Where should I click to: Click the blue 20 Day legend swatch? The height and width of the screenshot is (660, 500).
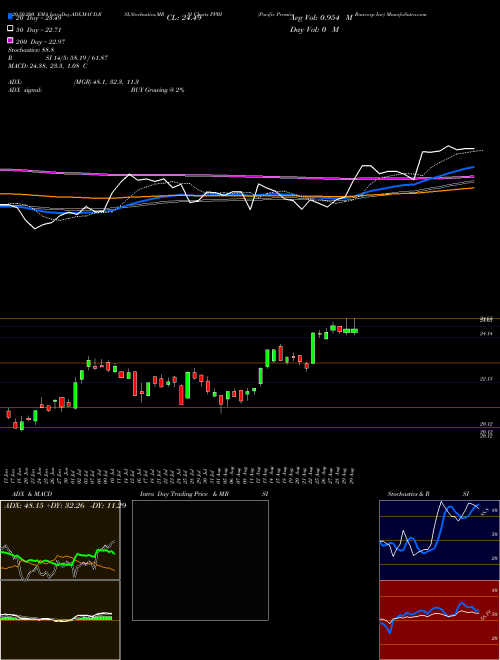(x=10, y=16)
